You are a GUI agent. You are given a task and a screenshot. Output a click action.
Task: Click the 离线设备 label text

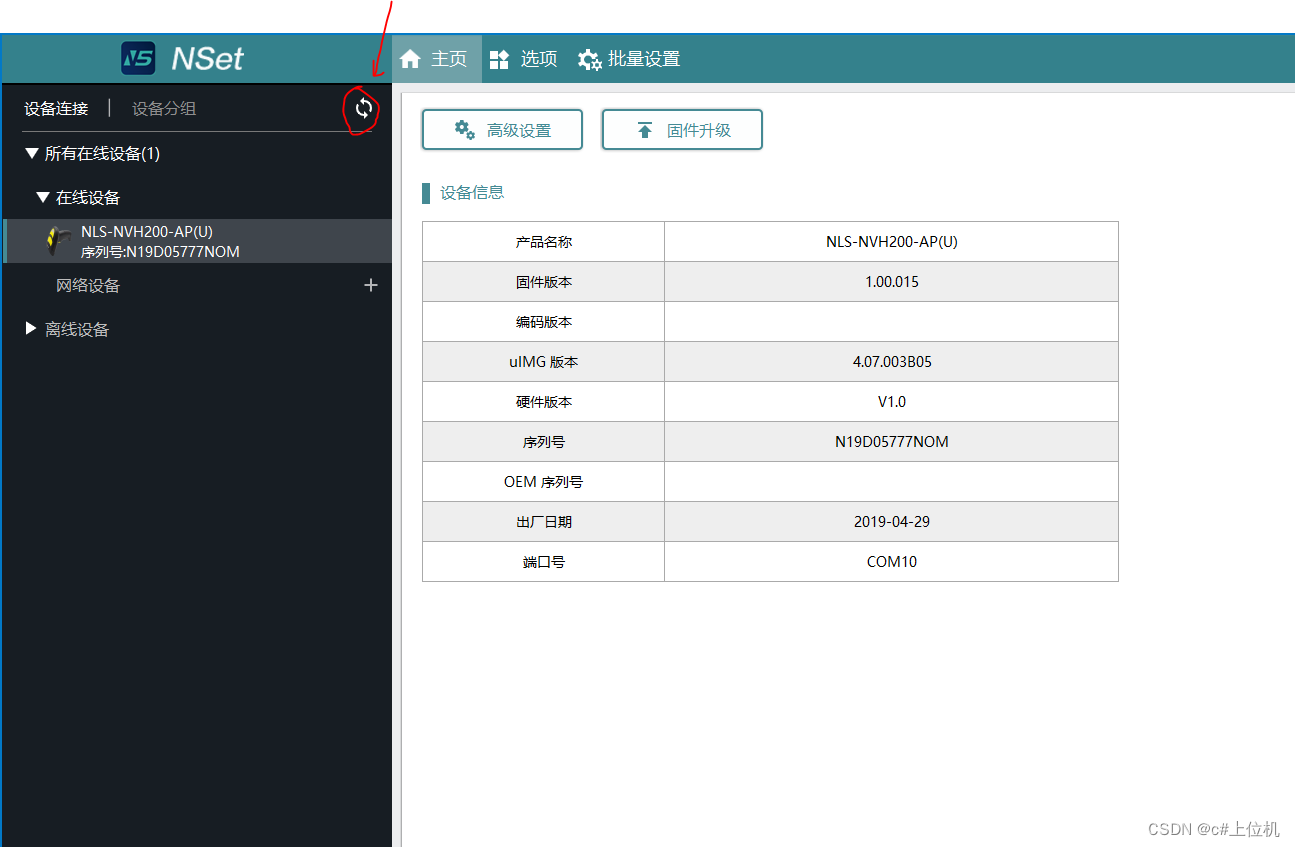pyautogui.click(x=77, y=329)
